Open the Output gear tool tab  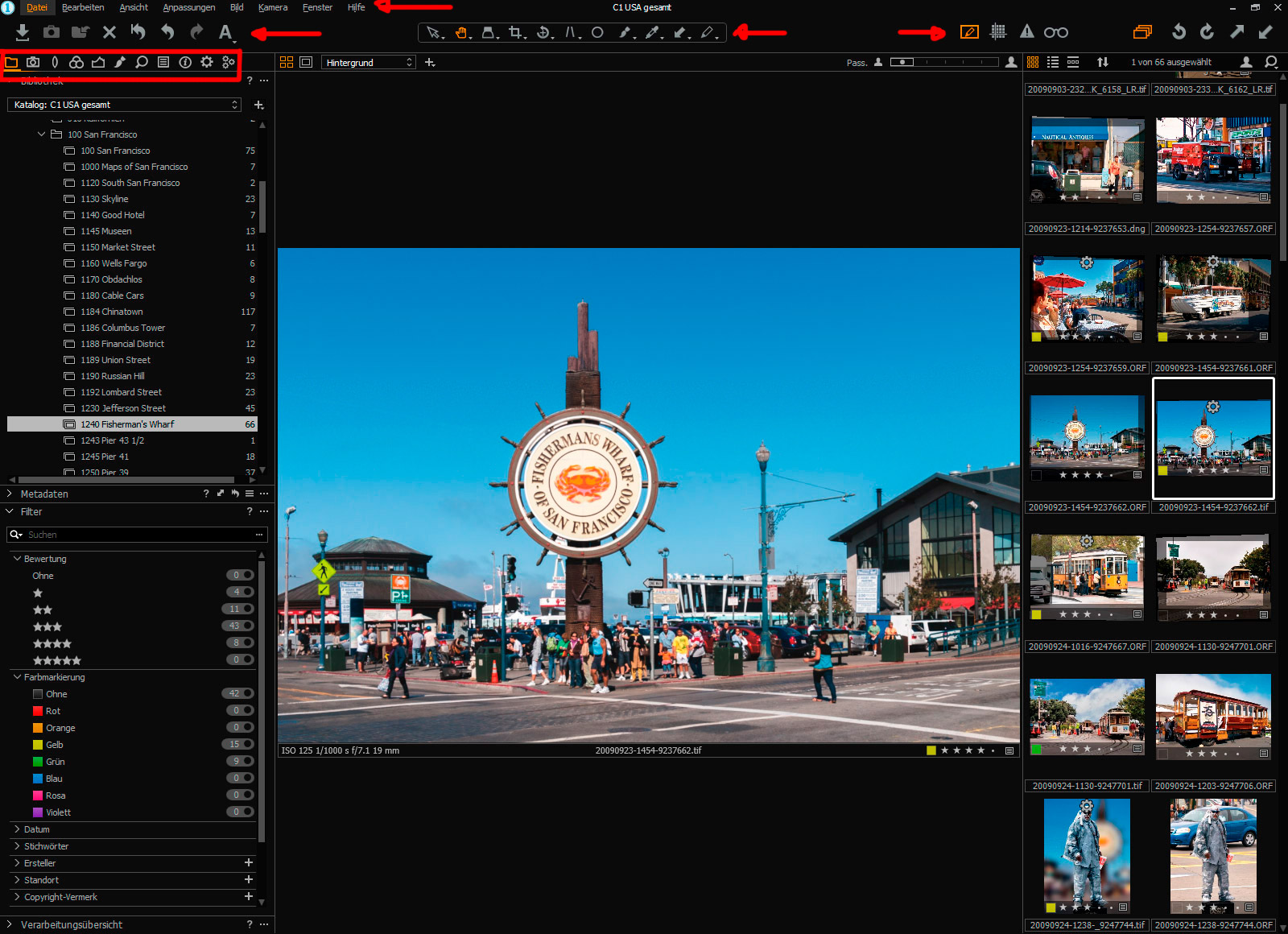pos(207,62)
